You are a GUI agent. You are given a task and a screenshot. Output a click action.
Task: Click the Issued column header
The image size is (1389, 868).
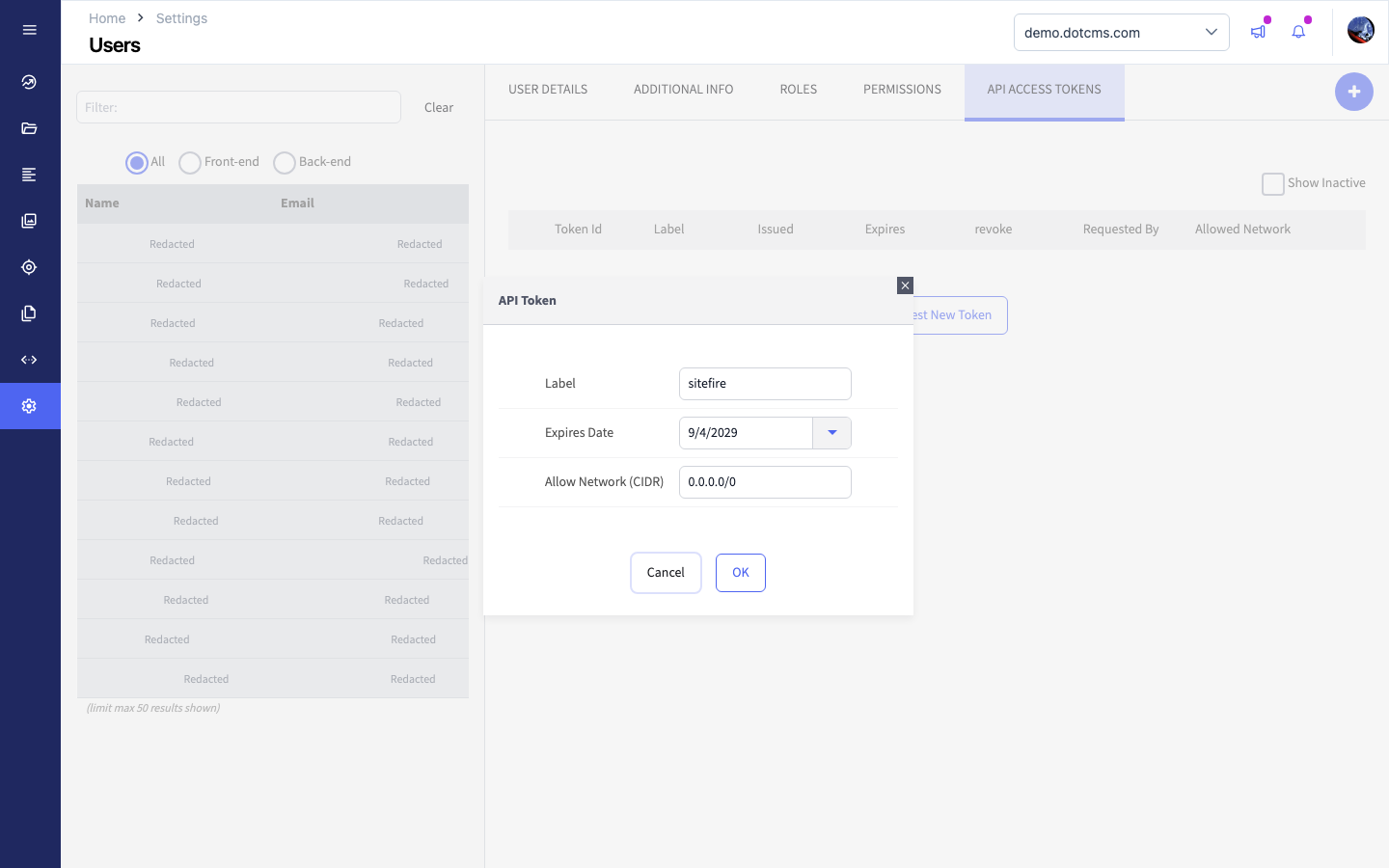[x=776, y=230]
